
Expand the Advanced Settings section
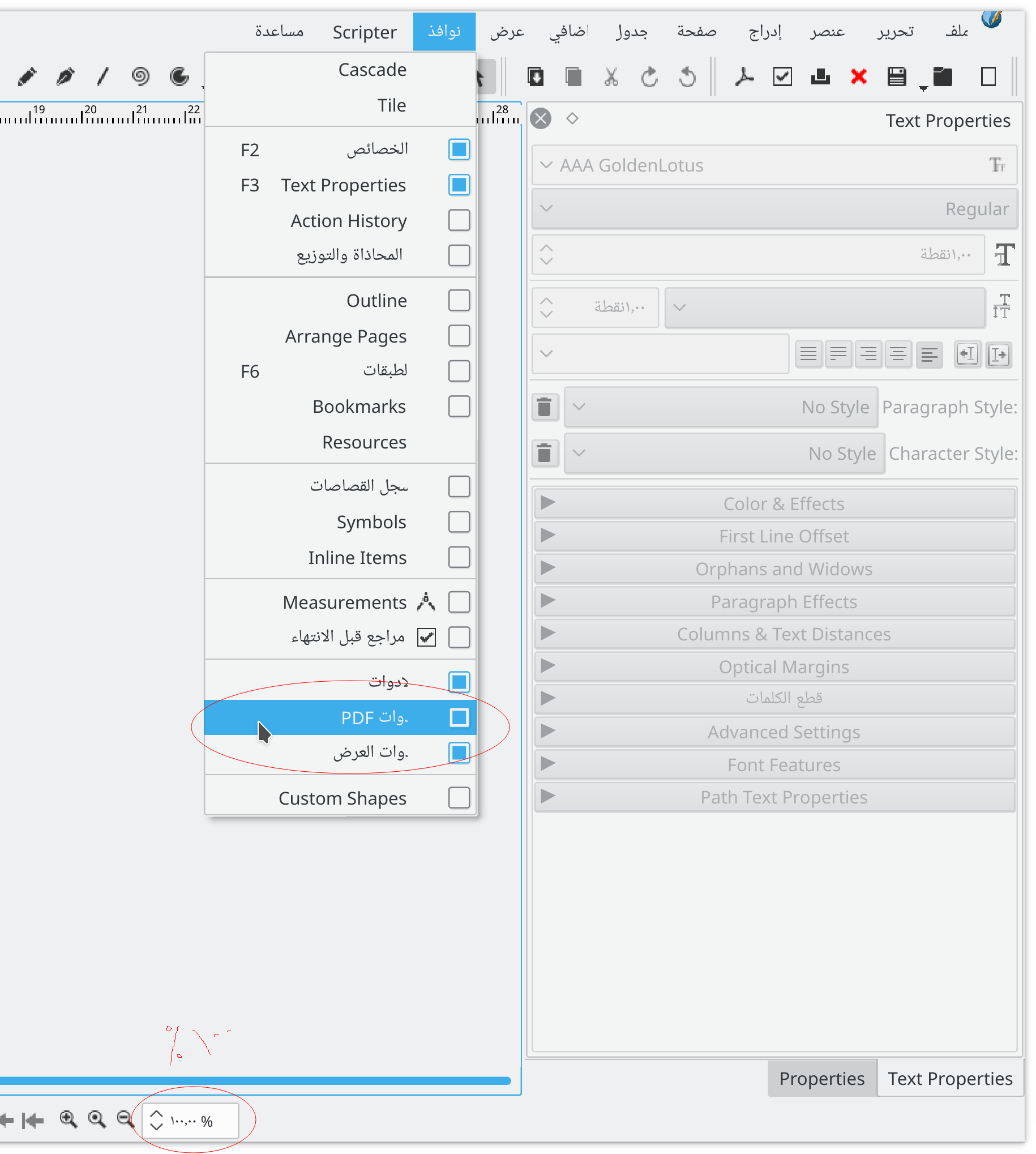tap(774, 732)
